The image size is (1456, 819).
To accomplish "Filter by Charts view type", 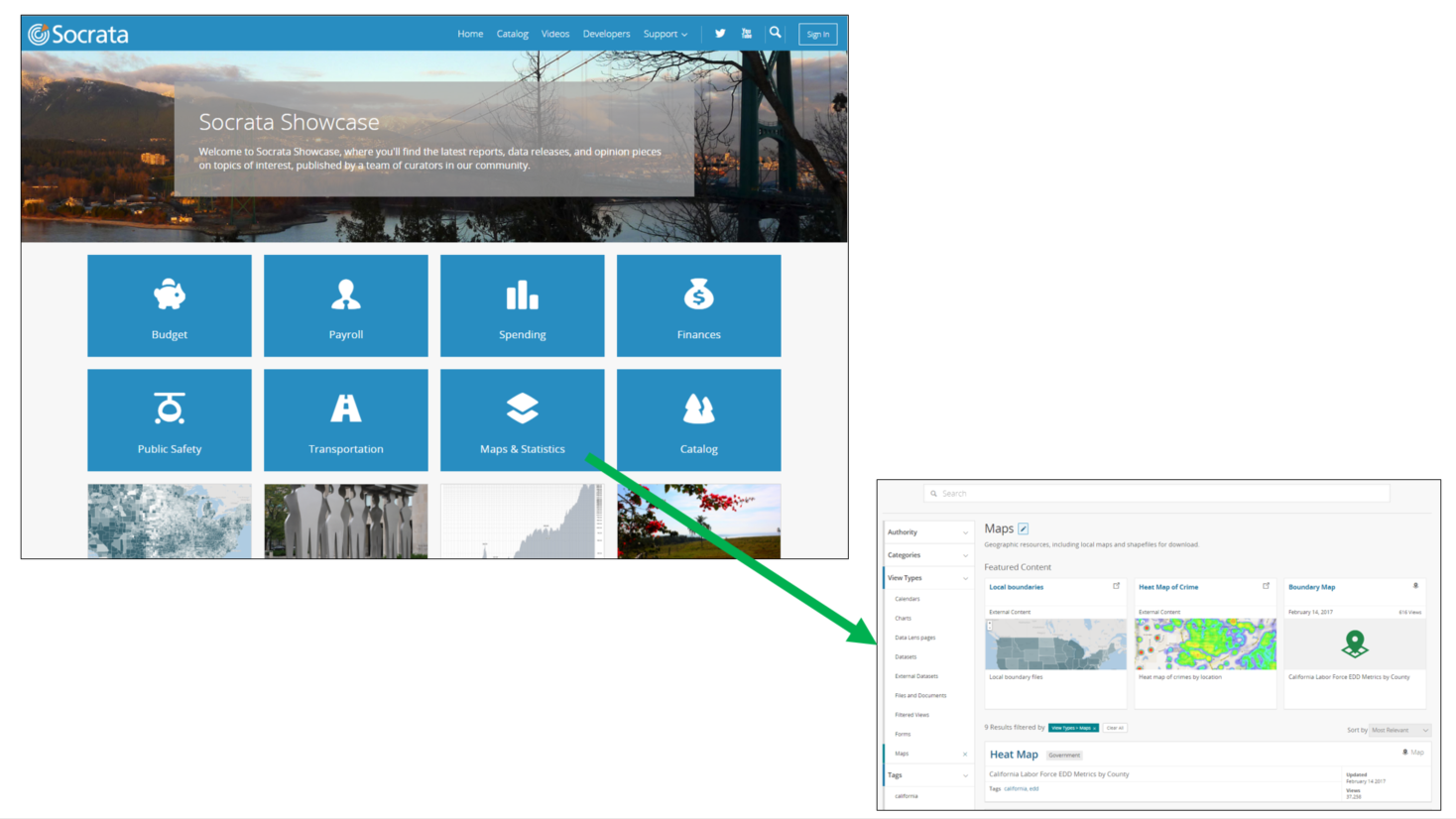I will [x=903, y=618].
